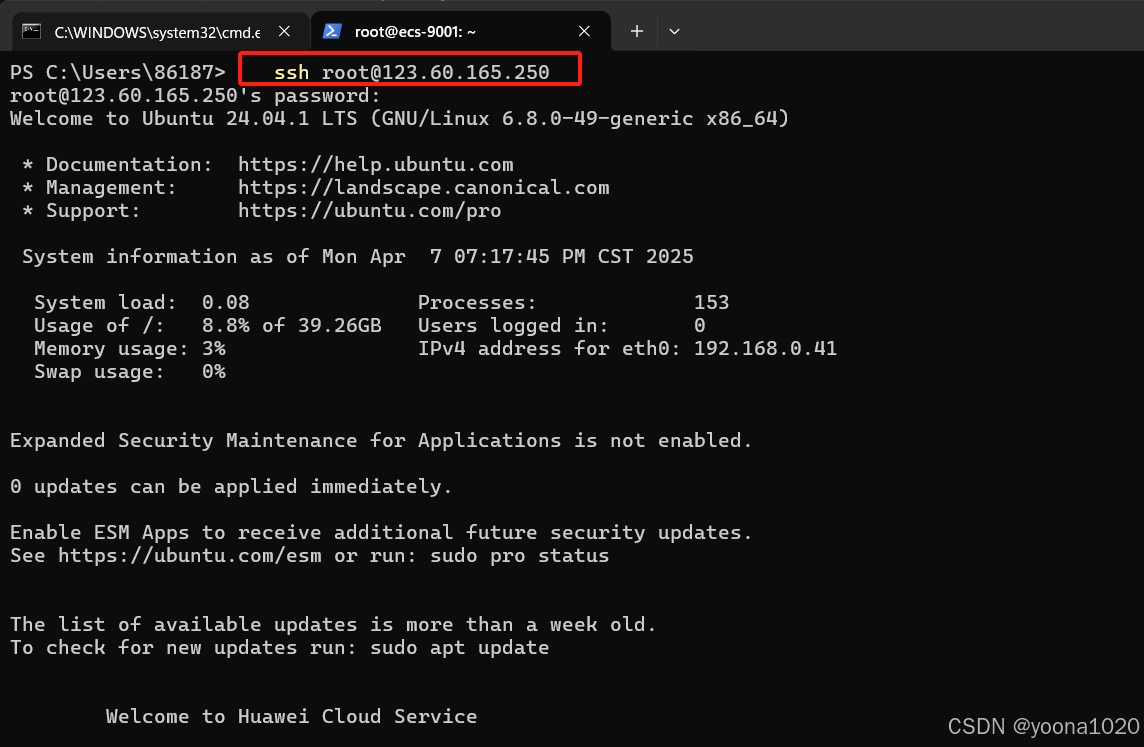Click the Processes count 153
This screenshot has height=747, width=1144.
pos(711,303)
